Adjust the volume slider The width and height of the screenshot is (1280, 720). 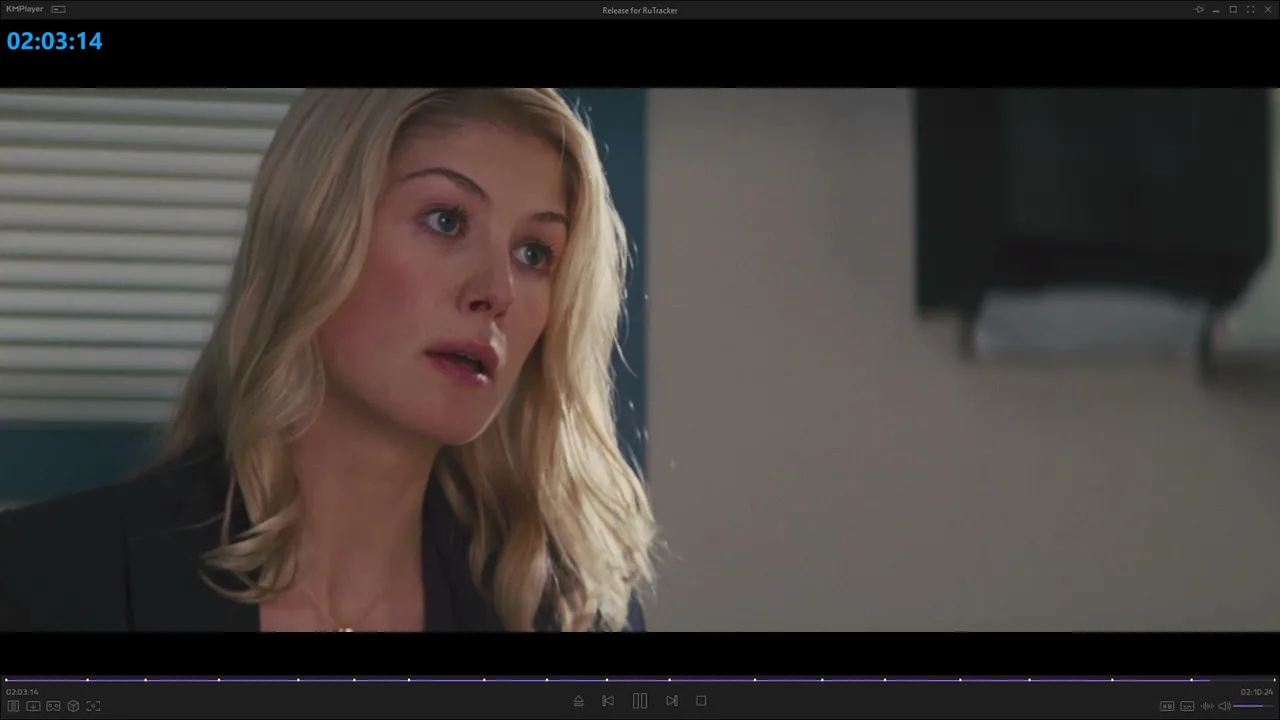1254,706
